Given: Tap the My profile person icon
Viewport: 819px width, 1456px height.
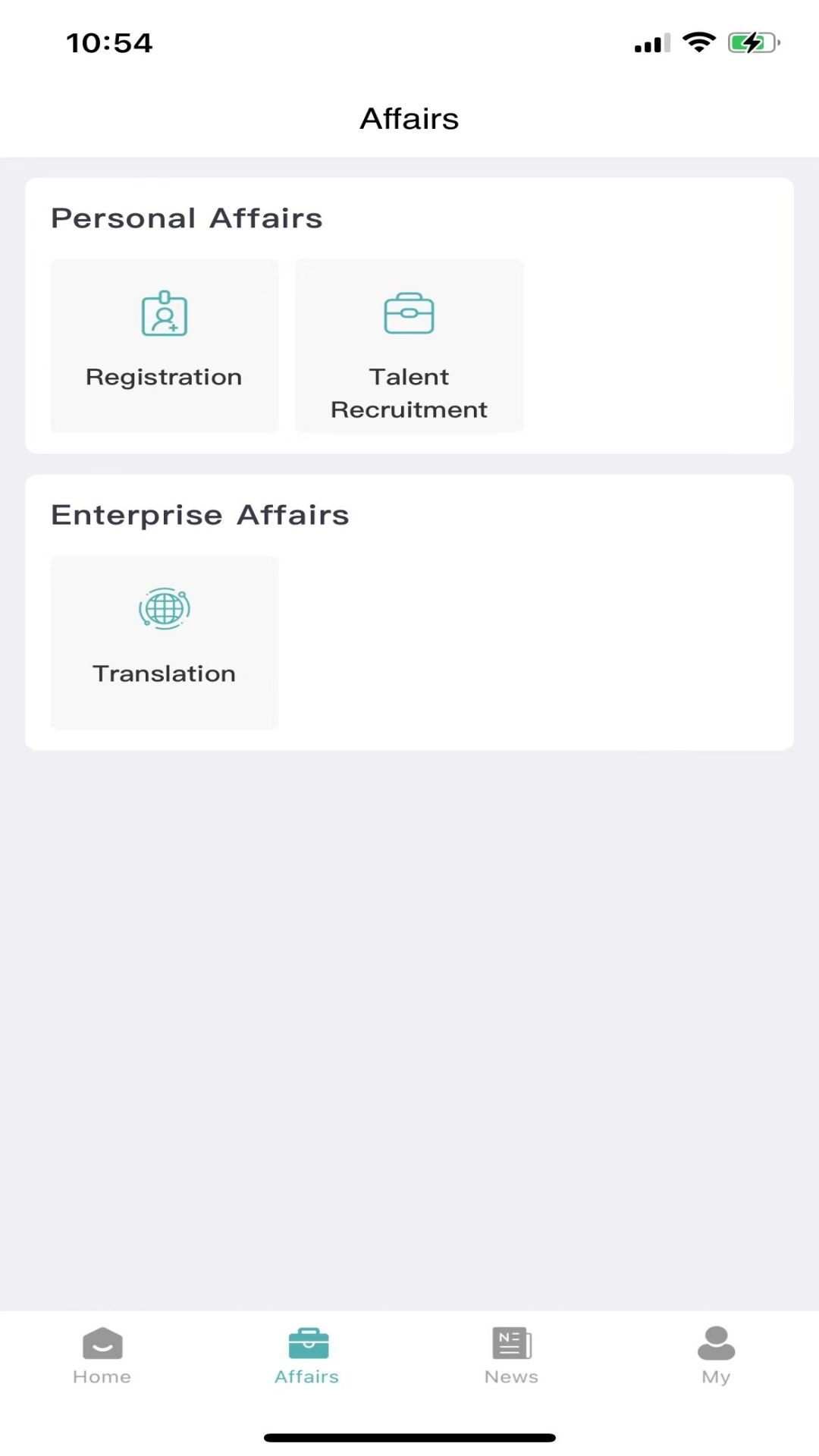Looking at the screenshot, I should pos(716,1344).
